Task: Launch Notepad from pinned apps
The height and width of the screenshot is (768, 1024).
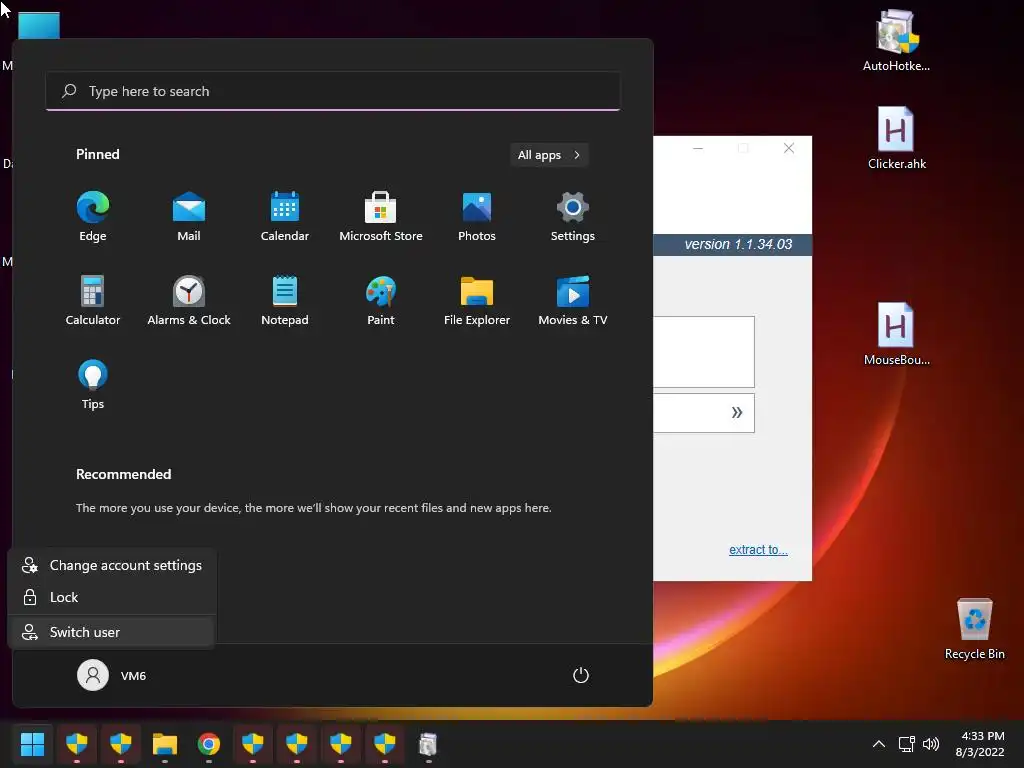Action: point(285,300)
